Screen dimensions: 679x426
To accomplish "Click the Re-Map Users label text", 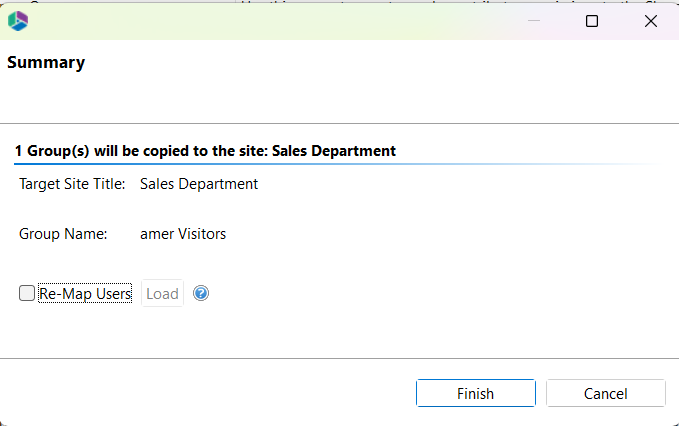I will click(85, 294).
